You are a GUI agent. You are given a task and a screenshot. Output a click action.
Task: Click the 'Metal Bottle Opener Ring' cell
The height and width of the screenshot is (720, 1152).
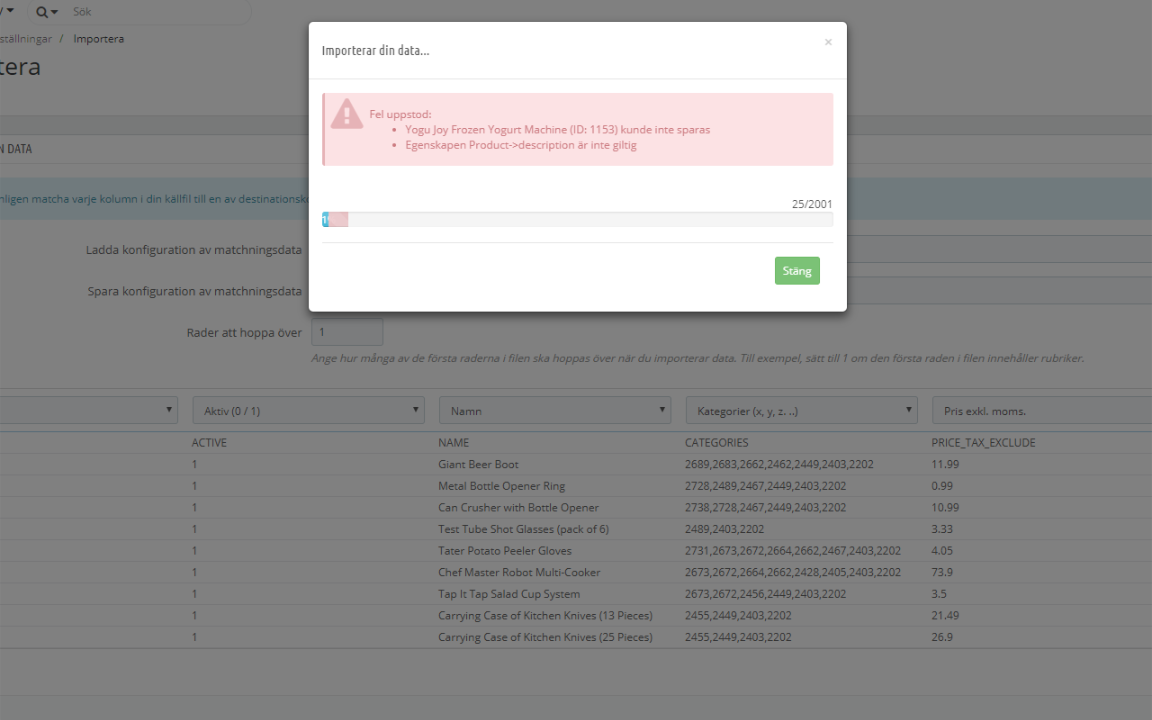(x=502, y=486)
